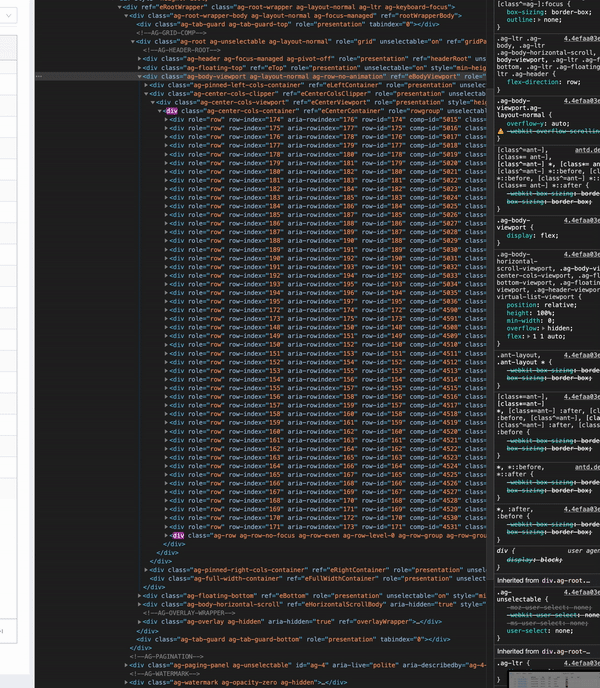Select the AG-GRID-COMP comment line
Screen dimensions: 600x688
pos(171,33)
